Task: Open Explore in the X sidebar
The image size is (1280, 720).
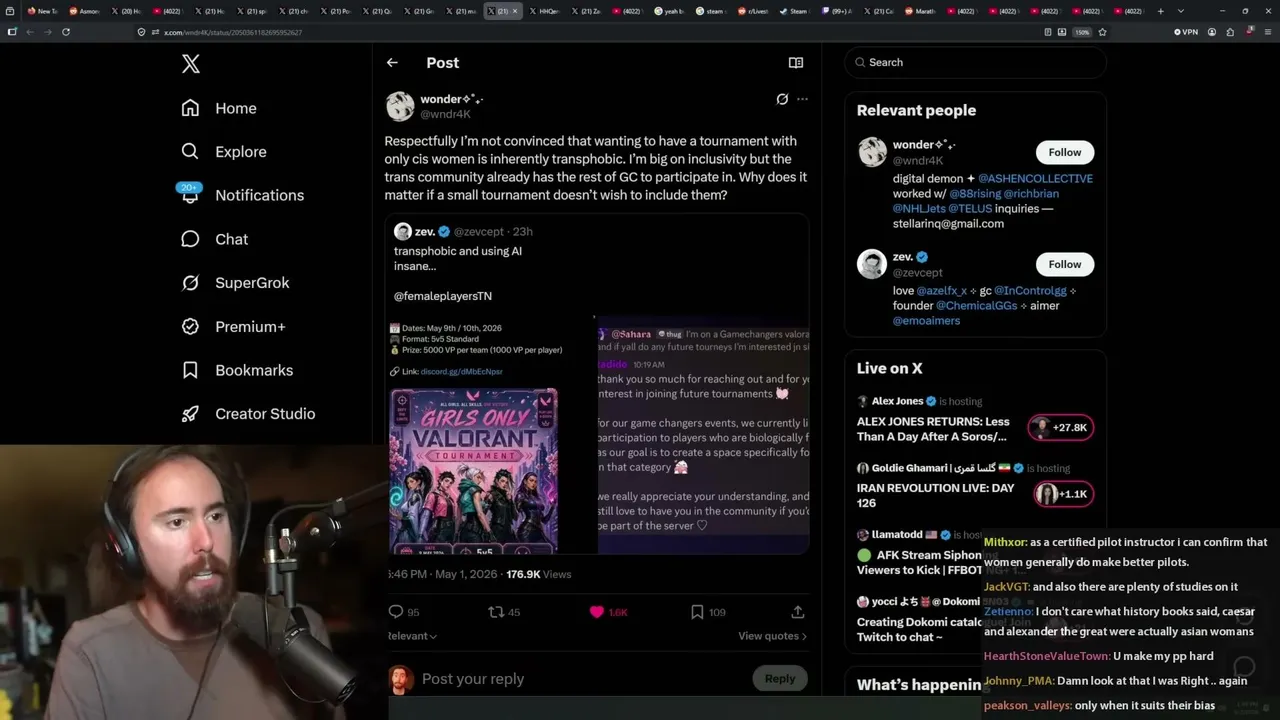Action: (x=224, y=152)
